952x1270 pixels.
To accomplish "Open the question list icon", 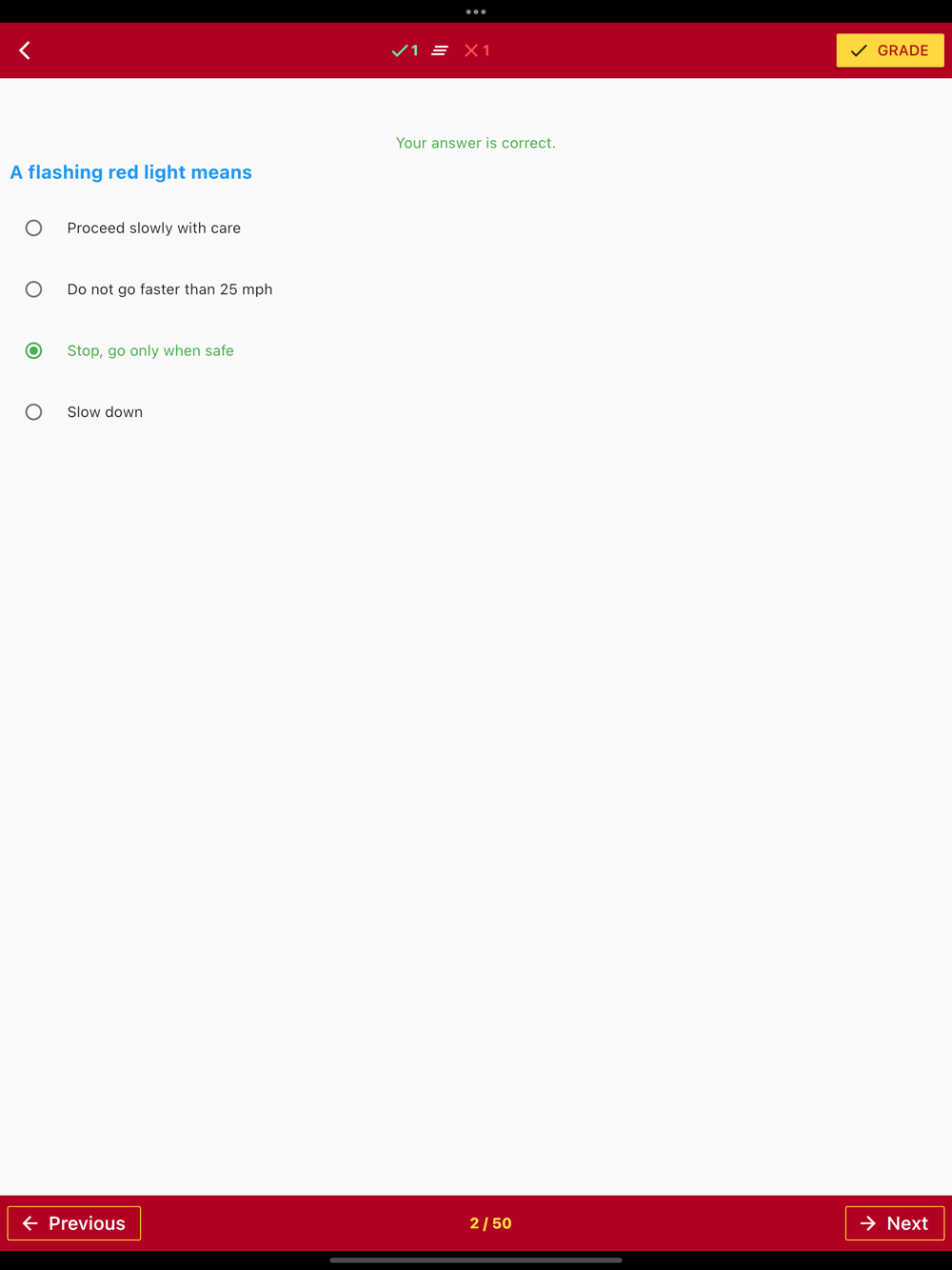I will pyautogui.click(x=440, y=50).
